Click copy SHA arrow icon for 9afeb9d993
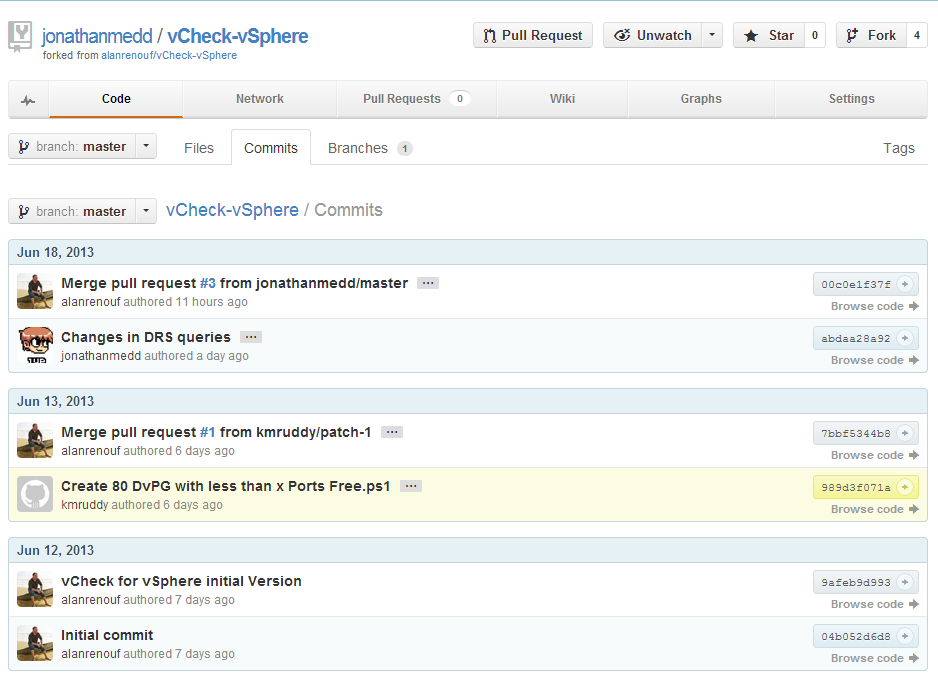The width and height of the screenshot is (938, 688). pyautogui.click(x=905, y=582)
